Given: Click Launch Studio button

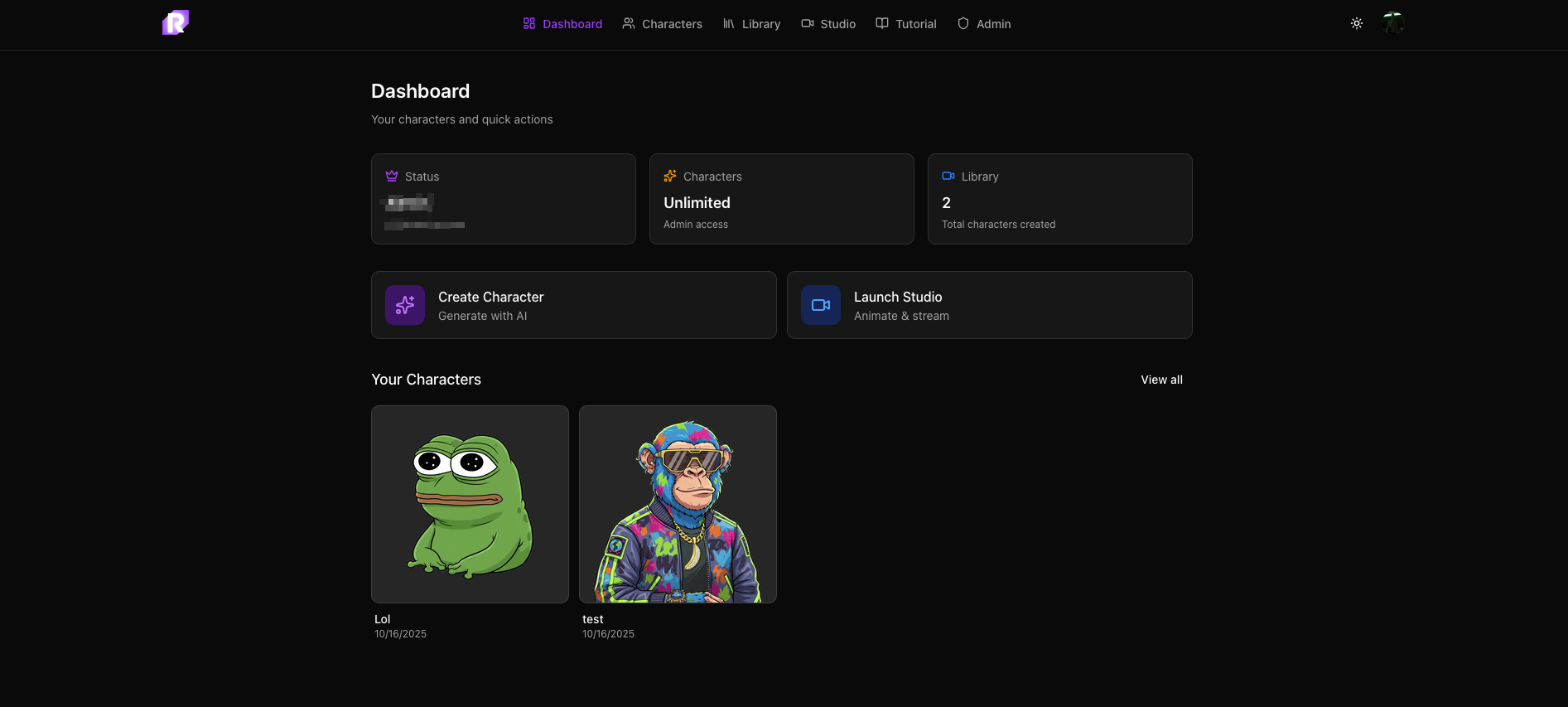Looking at the screenshot, I should (990, 305).
